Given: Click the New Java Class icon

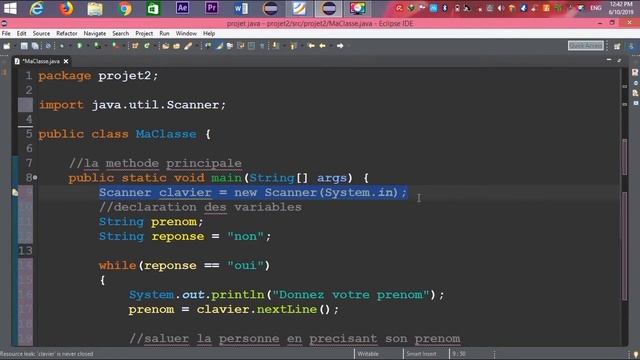Looking at the screenshot, I should point(147,46).
